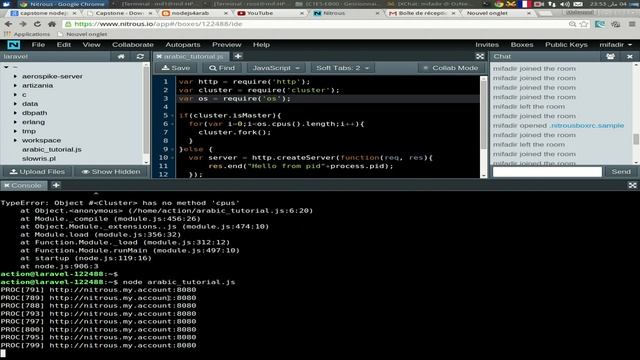Bookmark this page with the star
Screen dimensions: 640x360
click(584, 24)
